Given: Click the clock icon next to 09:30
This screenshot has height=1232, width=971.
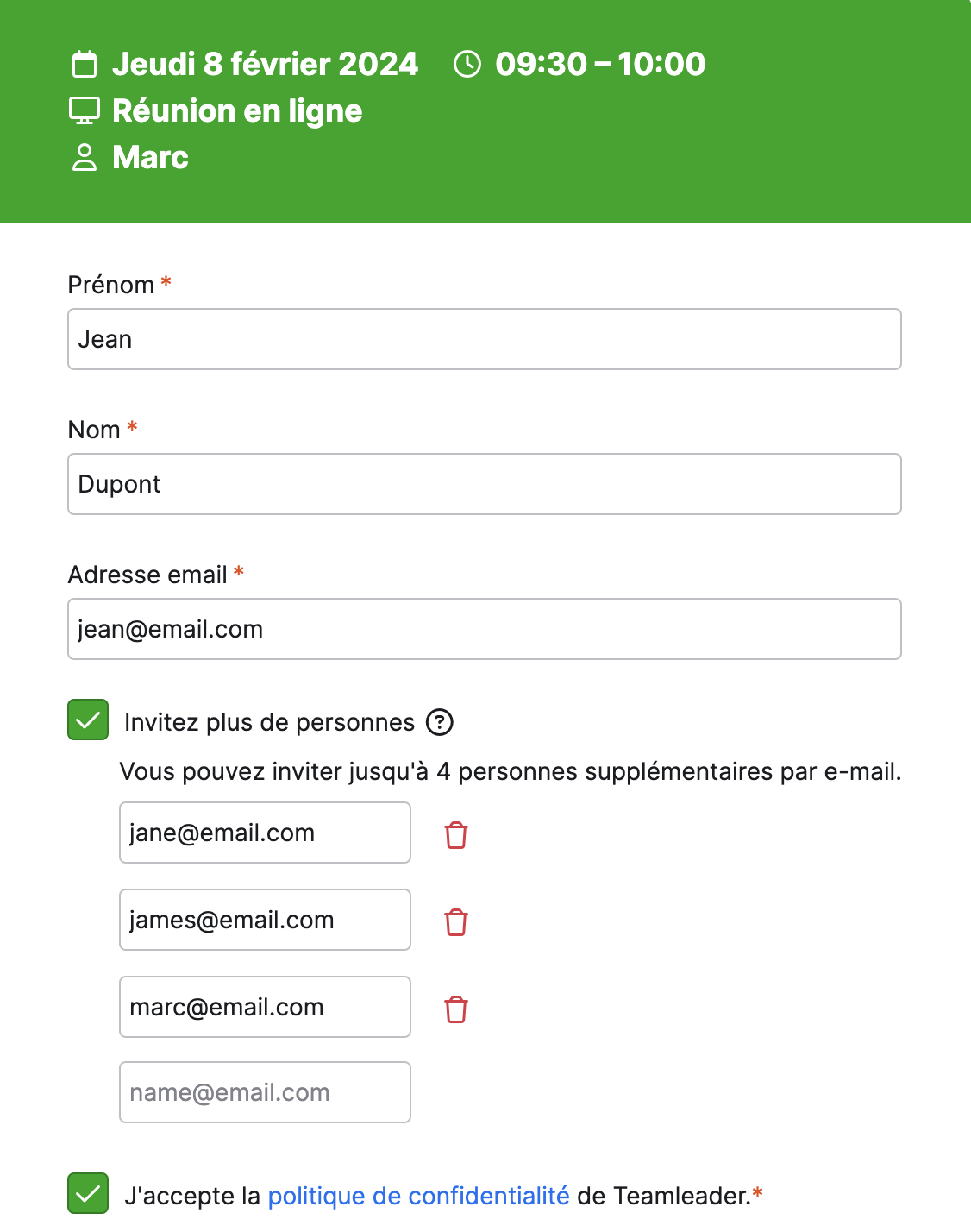Looking at the screenshot, I should click(x=467, y=64).
